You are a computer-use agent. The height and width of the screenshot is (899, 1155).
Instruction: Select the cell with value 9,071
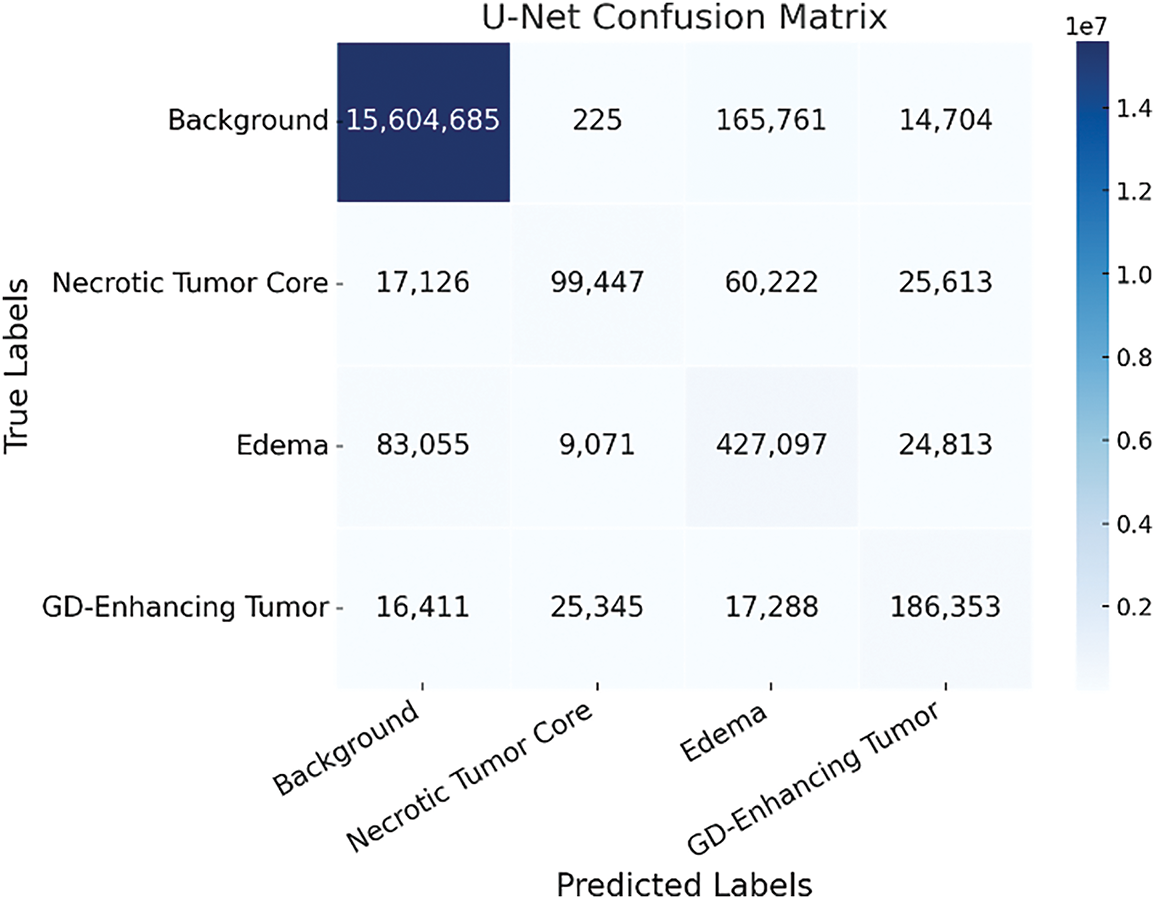point(596,446)
